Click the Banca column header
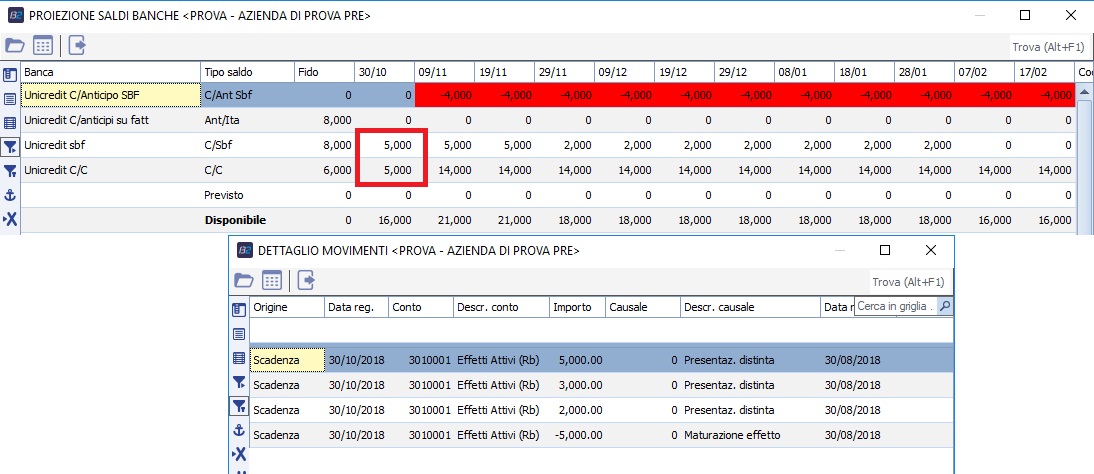This screenshot has height=474, width=1094. tap(110, 73)
